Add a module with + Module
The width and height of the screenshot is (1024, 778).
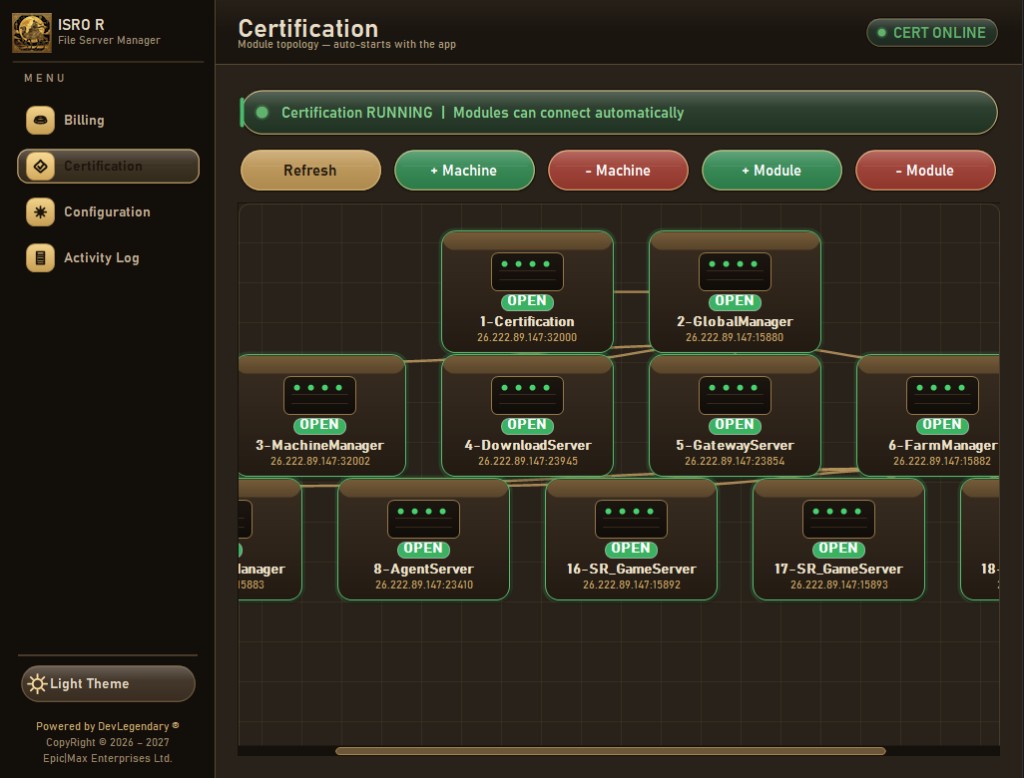pos(772,170)
